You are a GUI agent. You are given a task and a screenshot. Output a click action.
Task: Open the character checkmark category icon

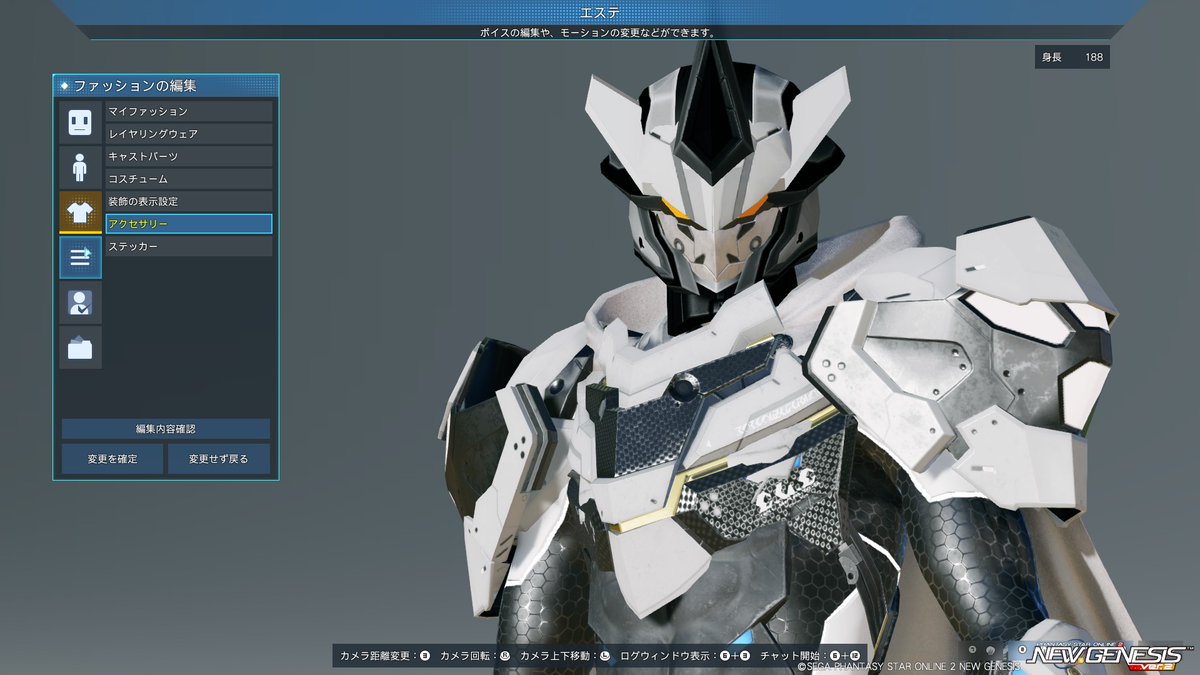point(80,302)
